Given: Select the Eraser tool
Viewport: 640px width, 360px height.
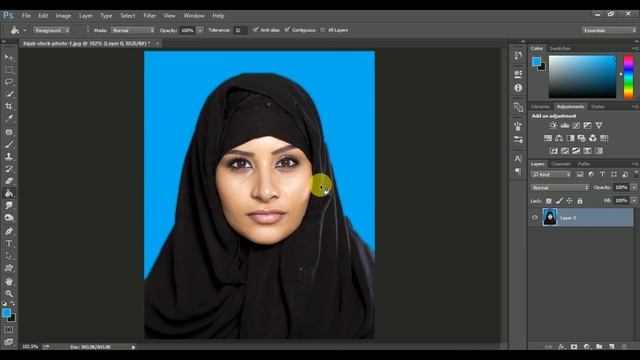Looking at the screenshot, I should pos(9,181).
